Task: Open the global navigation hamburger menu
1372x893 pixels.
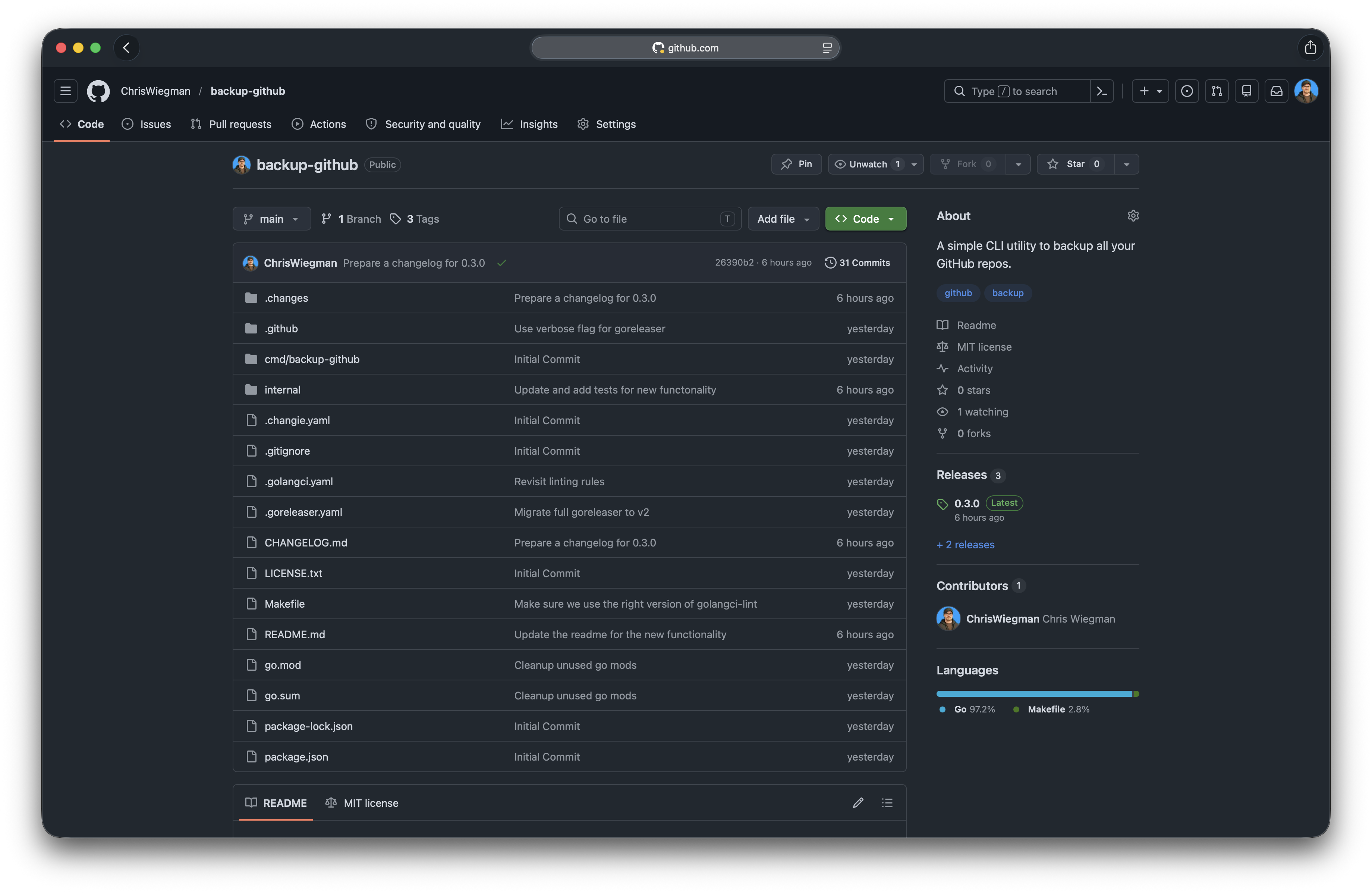Action: click(65, 91)
